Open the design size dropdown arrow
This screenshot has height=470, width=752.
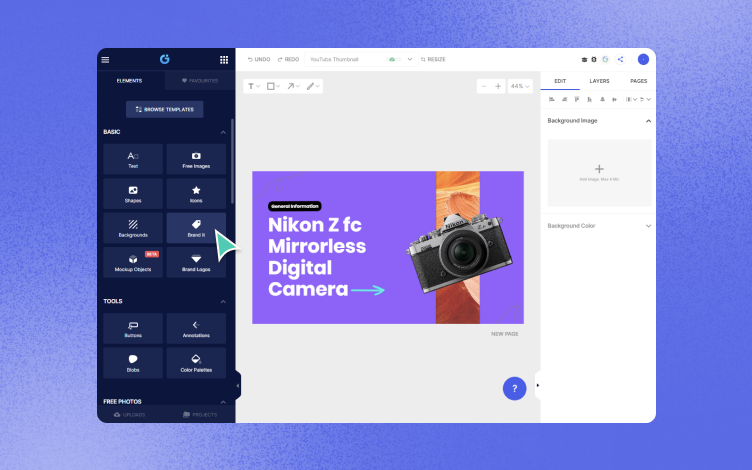(410, 59)
